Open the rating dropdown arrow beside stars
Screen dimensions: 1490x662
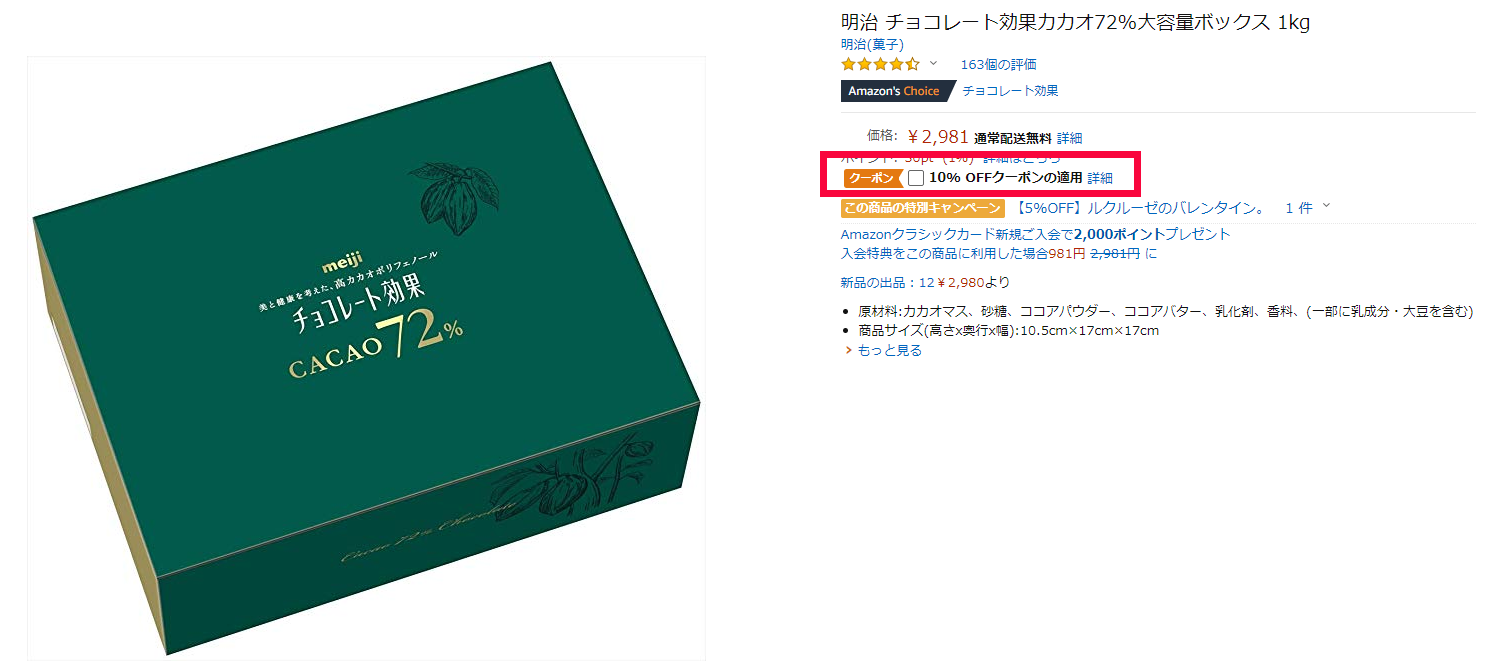pos(934,63)
